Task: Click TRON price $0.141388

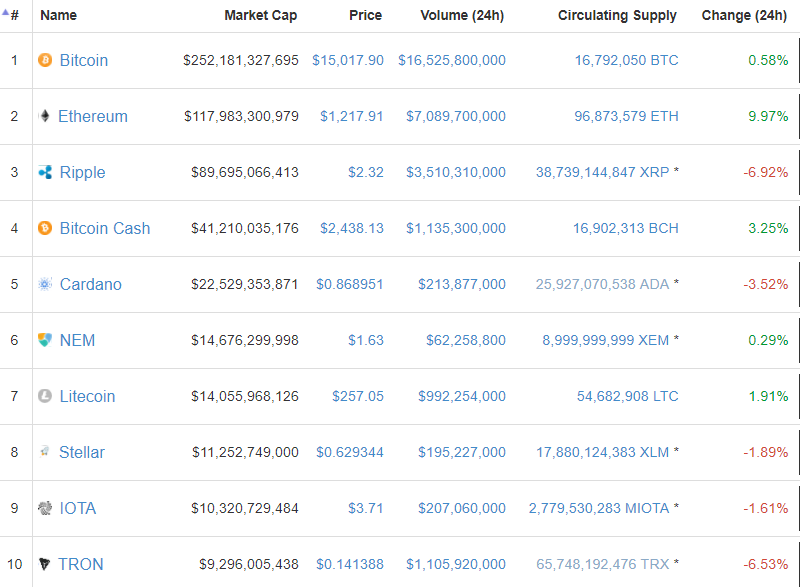Action: point(349,564)
